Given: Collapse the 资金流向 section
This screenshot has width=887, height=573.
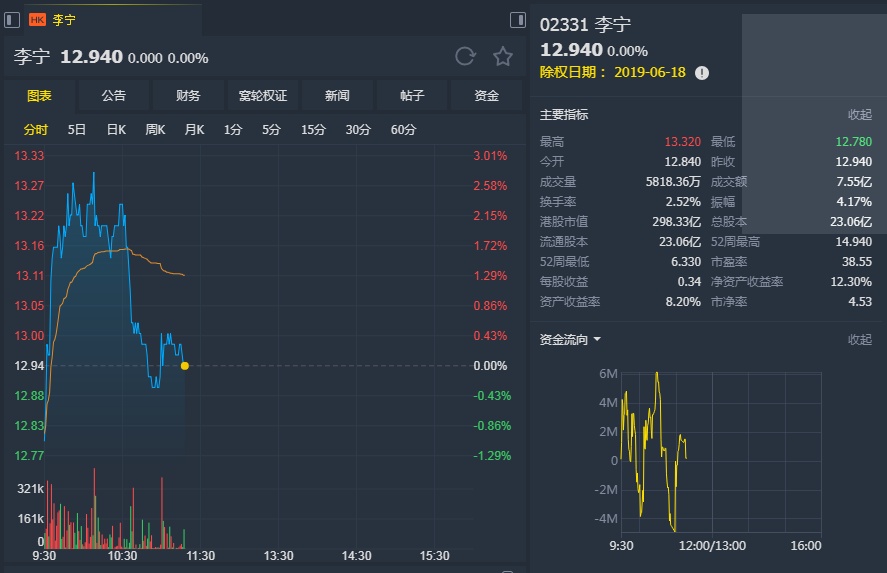Looking at the screenshot, I should click(x=860, y=339).
